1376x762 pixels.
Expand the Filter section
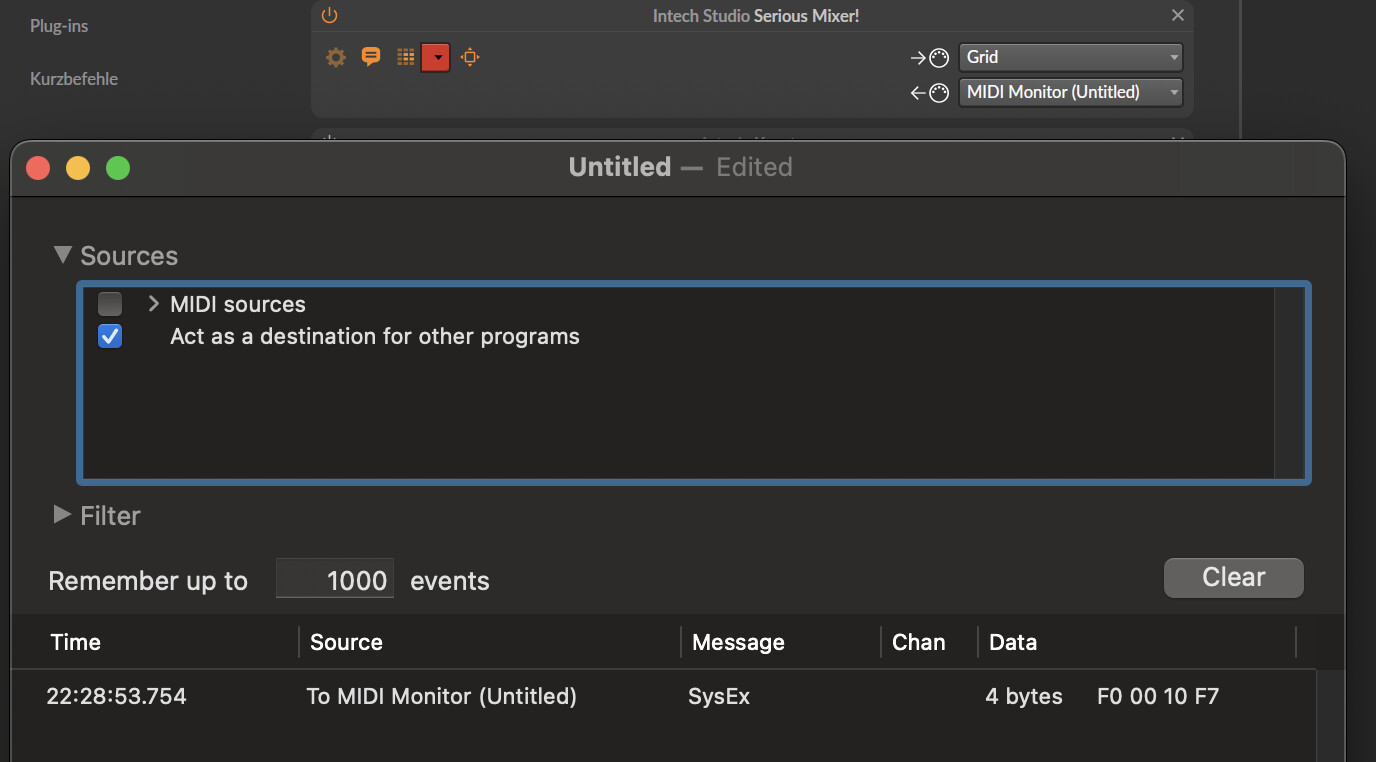click(x=63, y=515)
